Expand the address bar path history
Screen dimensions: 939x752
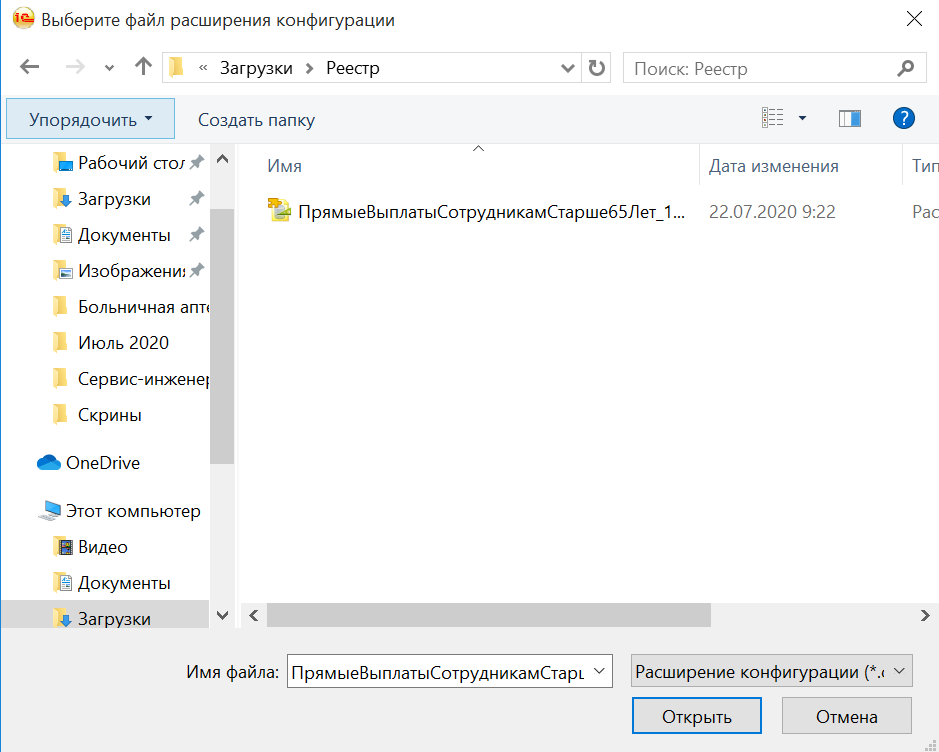pos(566,68)
